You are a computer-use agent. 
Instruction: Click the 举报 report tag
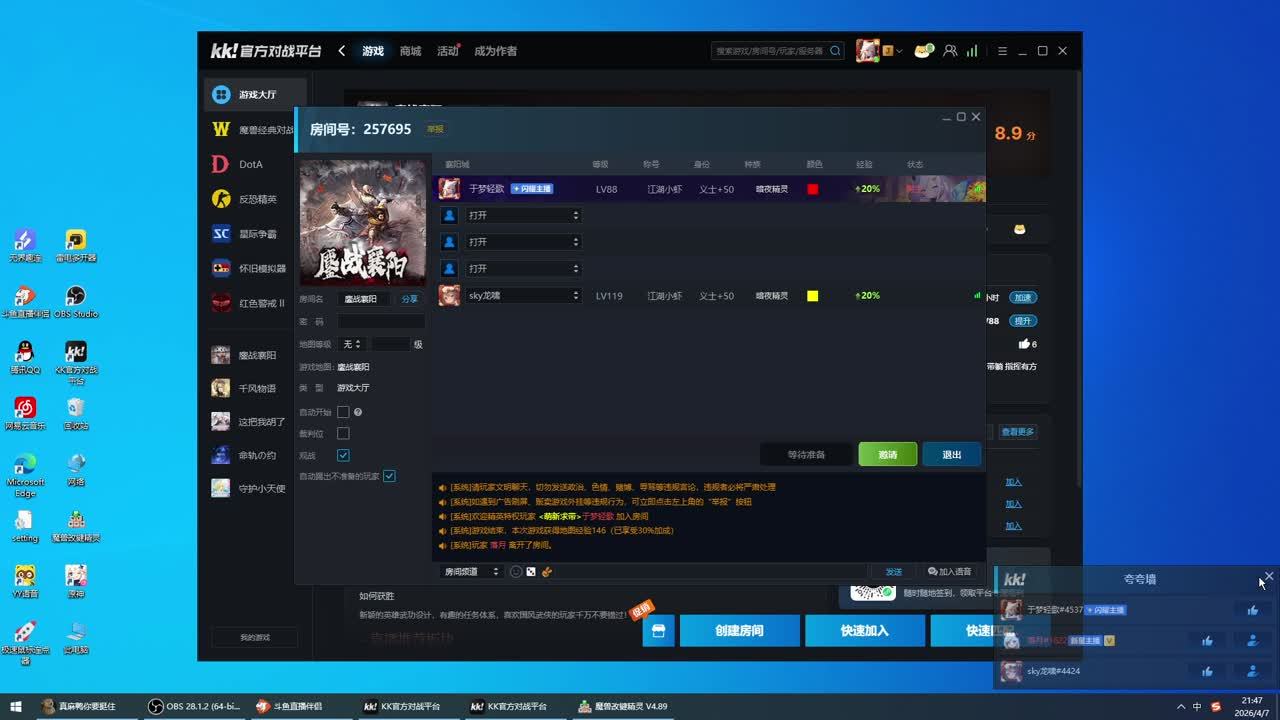coord(435,129)
